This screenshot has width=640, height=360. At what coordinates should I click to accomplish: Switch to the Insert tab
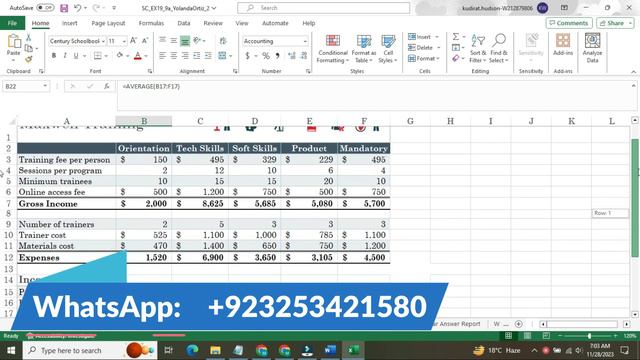click(x=69, y=23)
